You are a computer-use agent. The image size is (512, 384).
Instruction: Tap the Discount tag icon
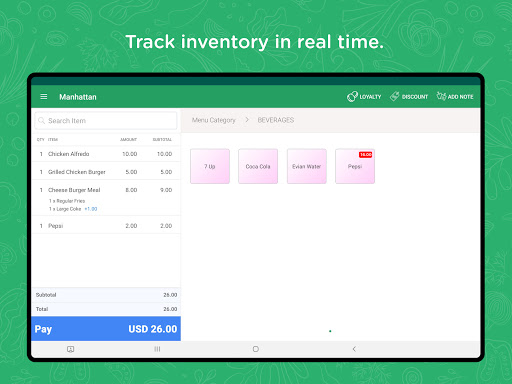pos(395,96)
